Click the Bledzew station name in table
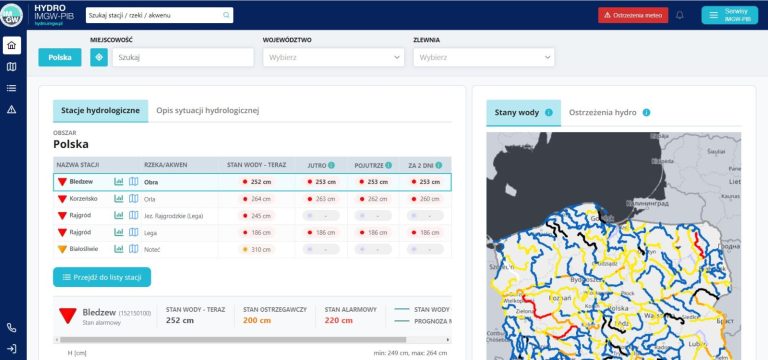The height and width of the screenshot is (360, 768). pyautogui.click(x=81, y=182)
